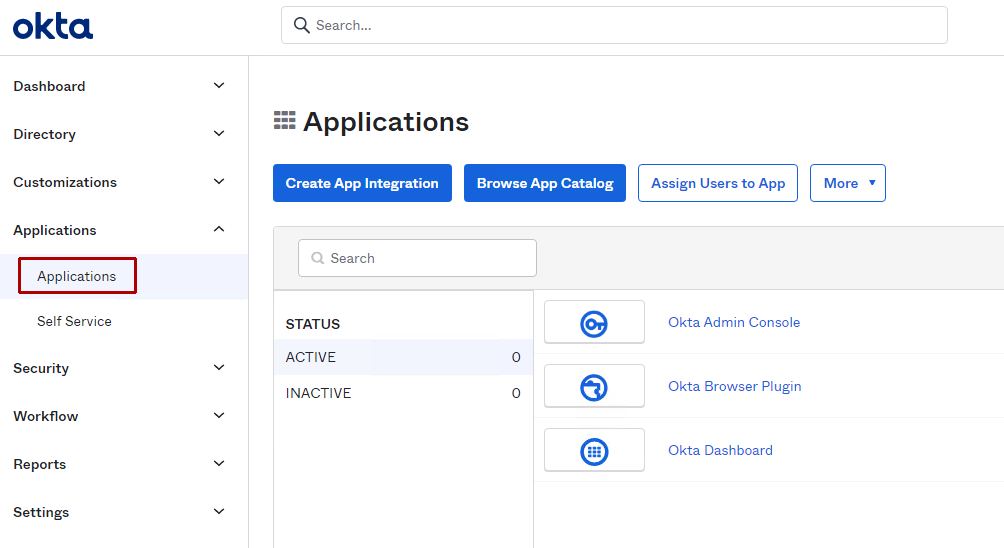Expand the Directory sidebar section

click(x=219, y=134)
